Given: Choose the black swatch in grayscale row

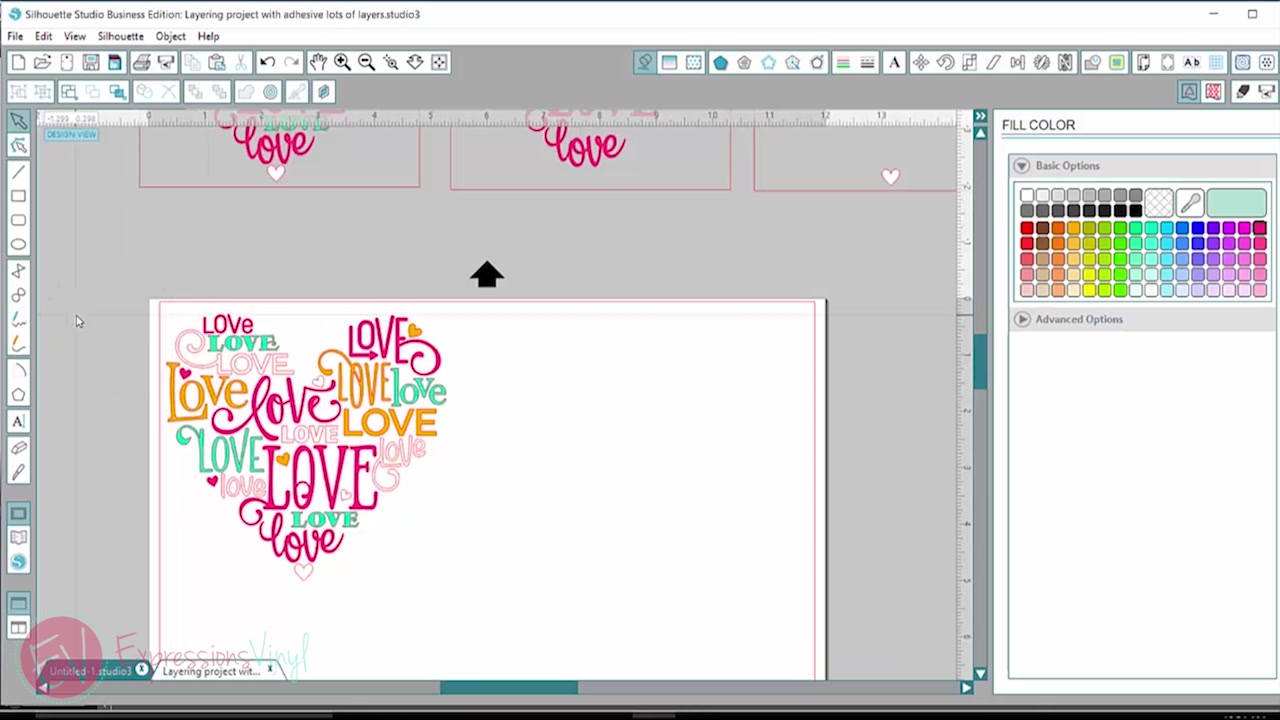Looking at the screenshot, I should (1136, 211).
